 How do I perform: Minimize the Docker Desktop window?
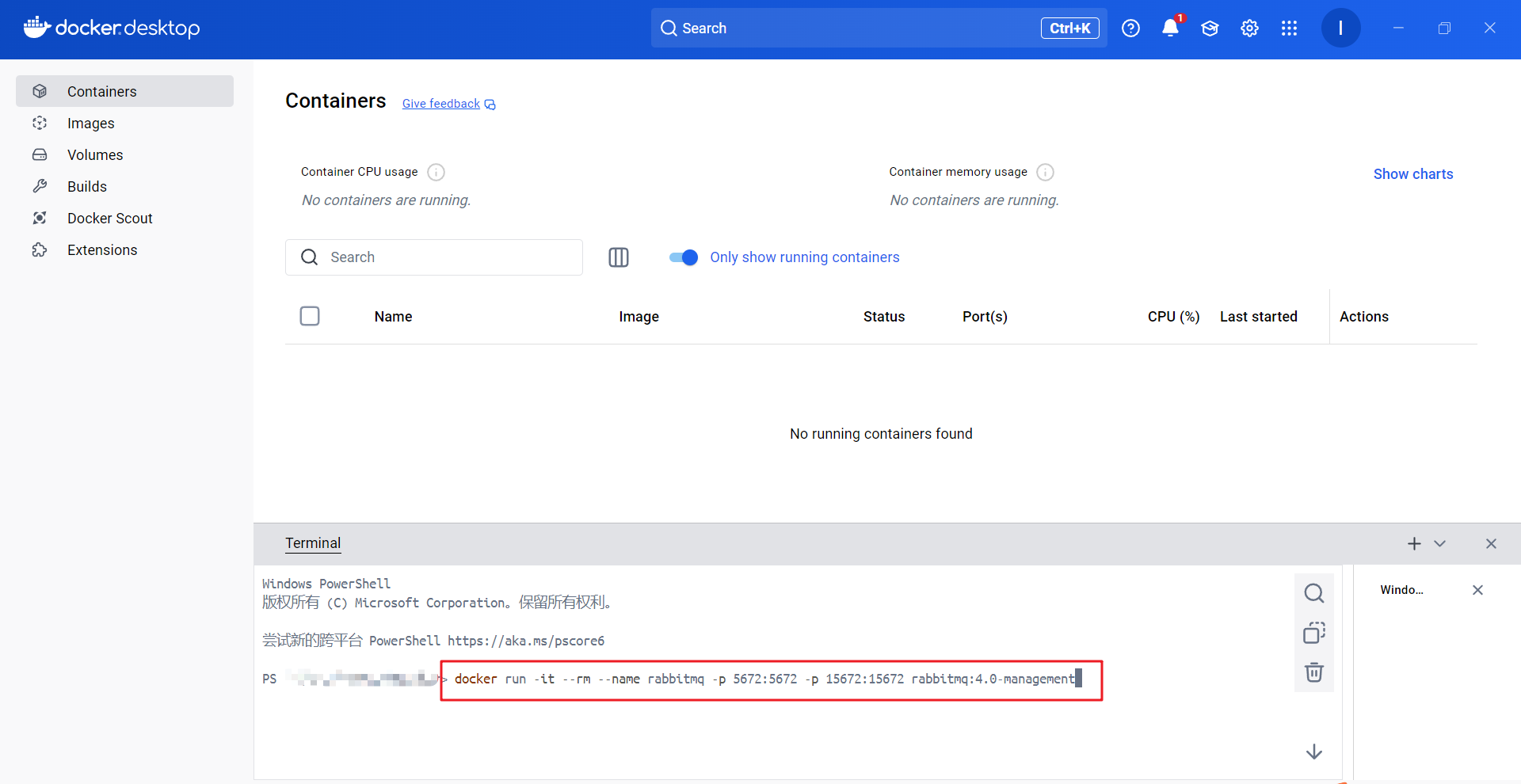coord(1398,28)
